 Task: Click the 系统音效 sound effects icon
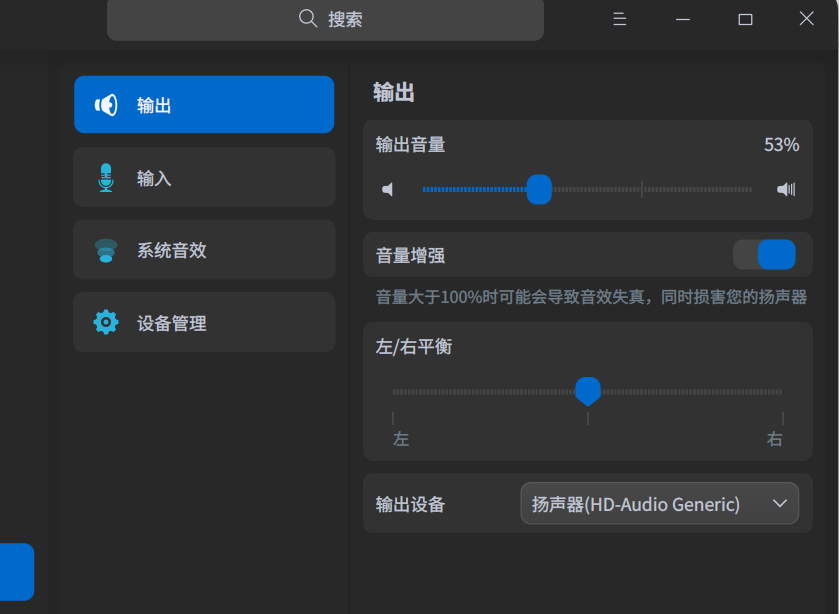(106, 250)
